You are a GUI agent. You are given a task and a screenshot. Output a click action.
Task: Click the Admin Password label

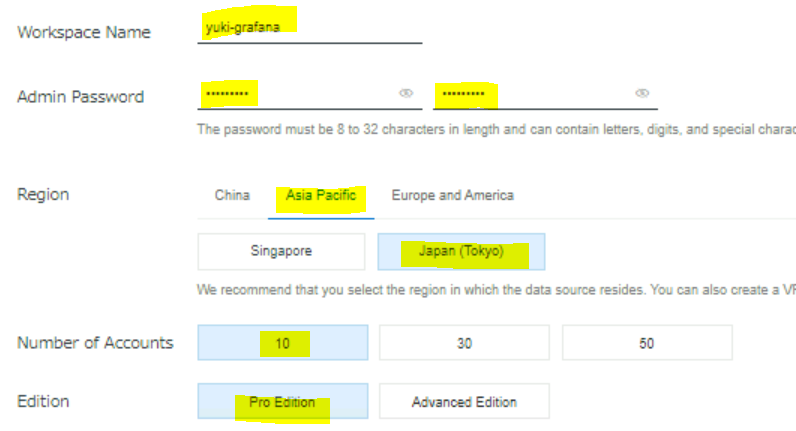coord(81,97)
